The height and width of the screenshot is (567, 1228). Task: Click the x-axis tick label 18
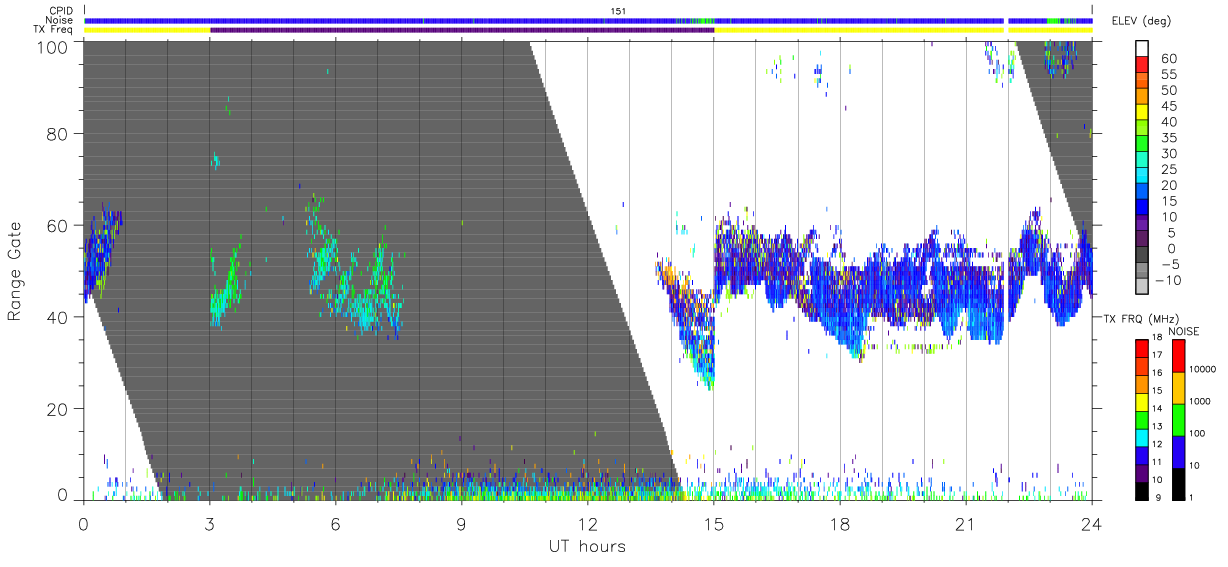tap(840, 523)
